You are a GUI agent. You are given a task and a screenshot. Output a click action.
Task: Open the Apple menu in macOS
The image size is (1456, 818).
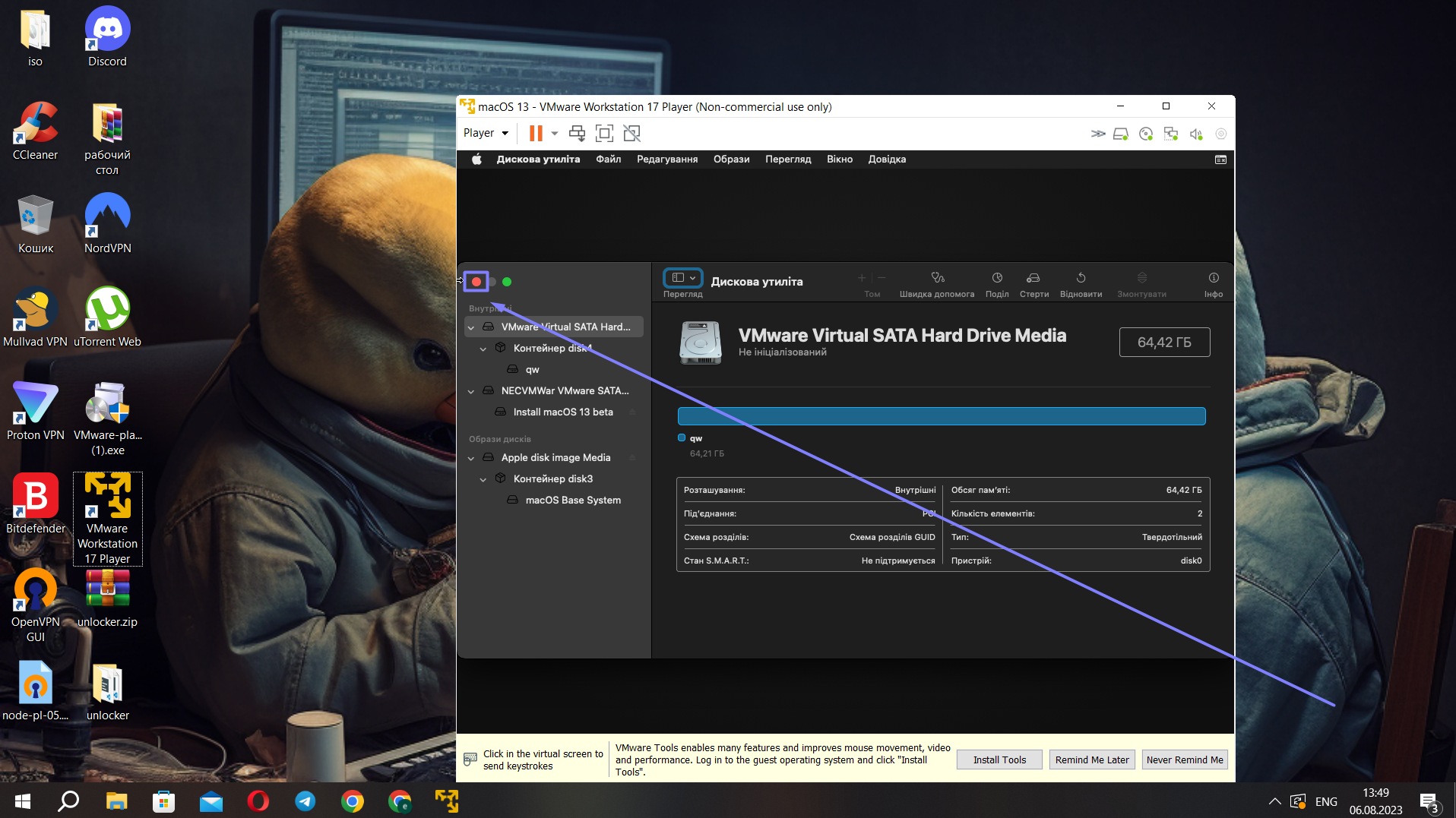[476, 159]
